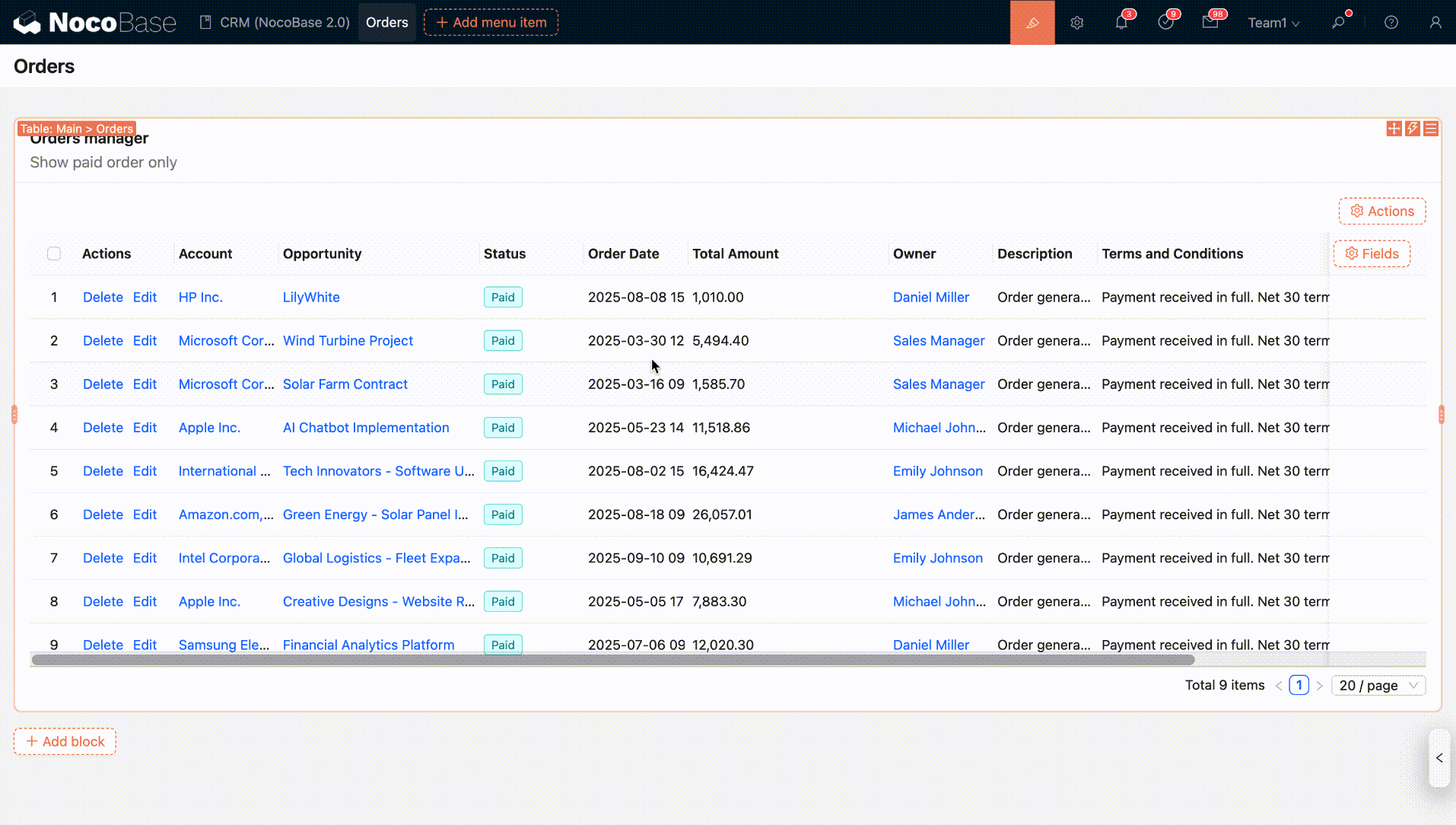Open the 20 / page size dropdown

(1378, 685)
